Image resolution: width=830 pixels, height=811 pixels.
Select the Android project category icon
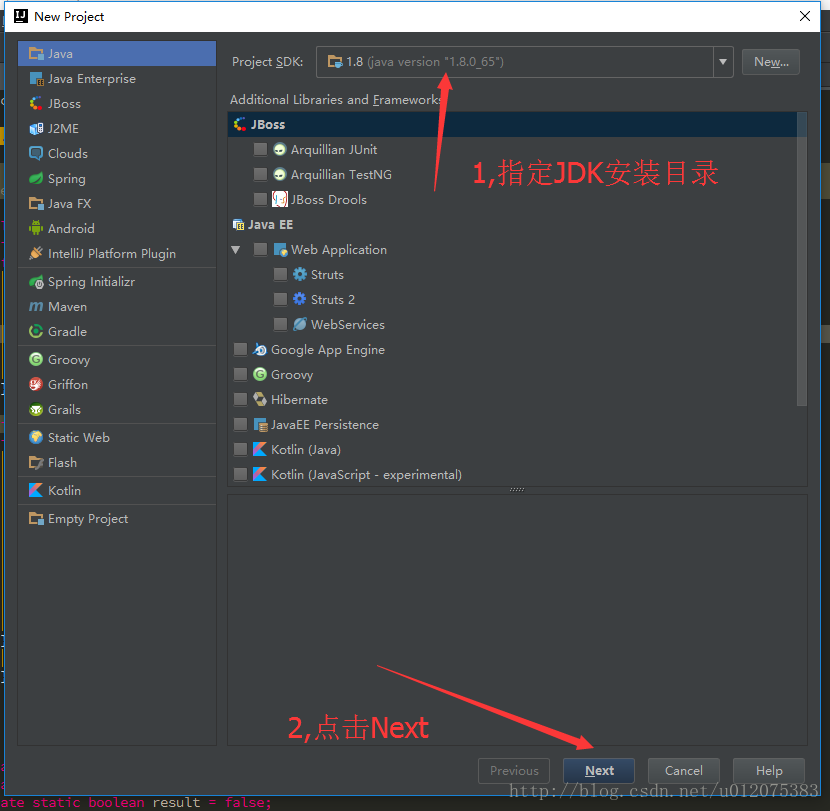tap(34, 228)
